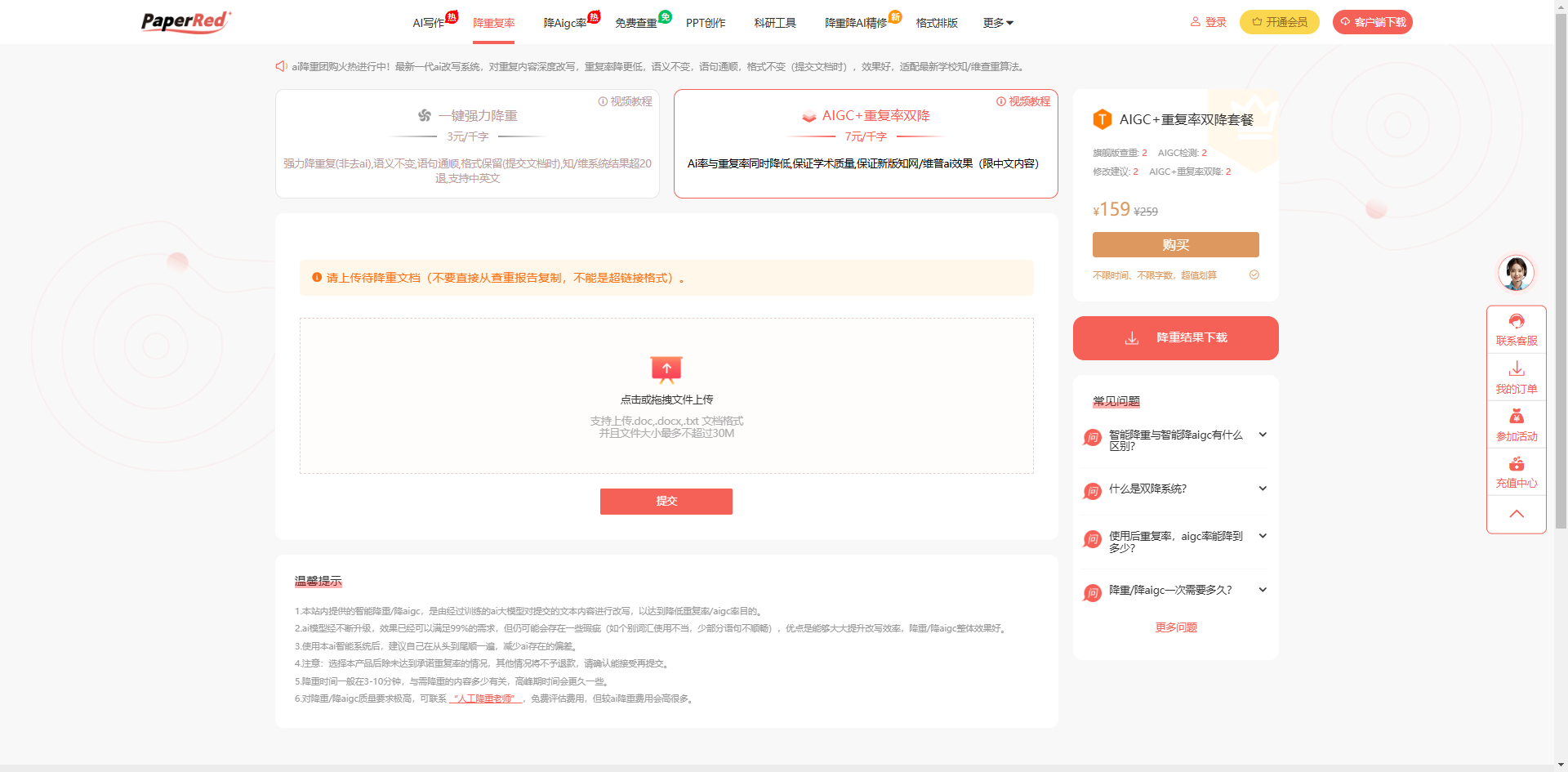Screen dimensions: 1568x772
Task: Click the info icon beside gray 视频教程
Action: pos(603,101)
